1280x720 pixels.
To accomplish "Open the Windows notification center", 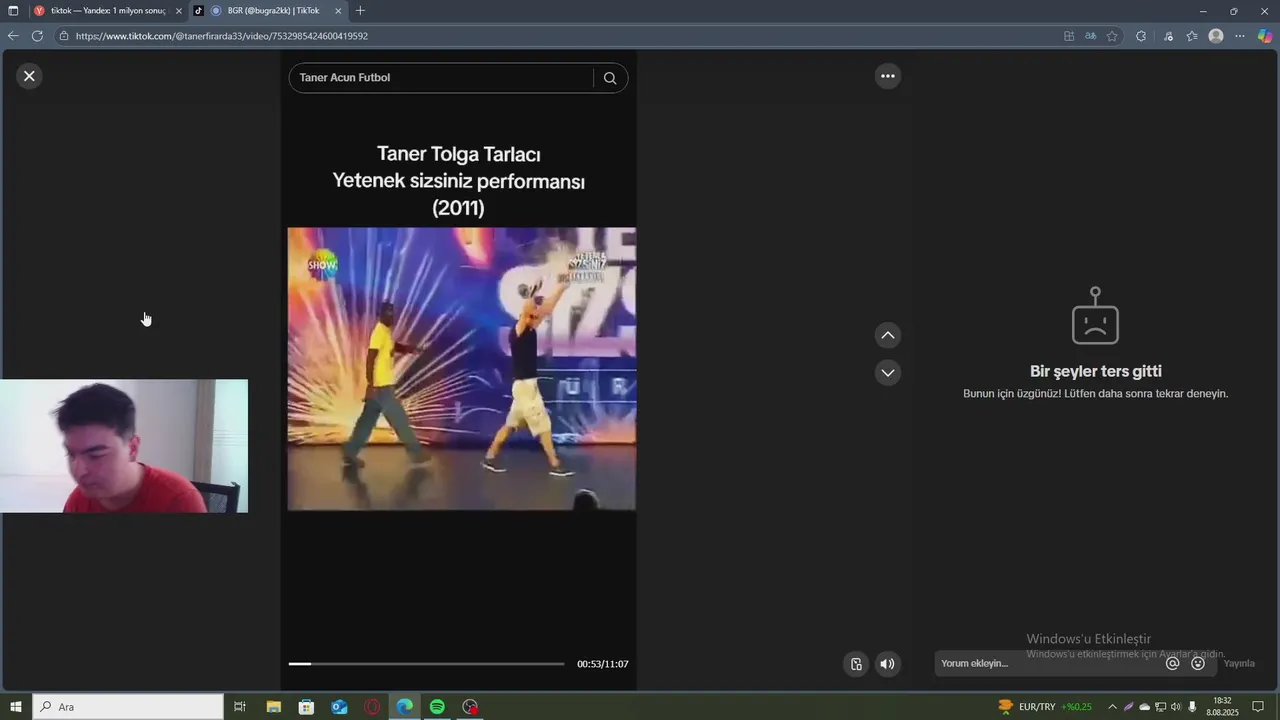I will [1258, 707].
